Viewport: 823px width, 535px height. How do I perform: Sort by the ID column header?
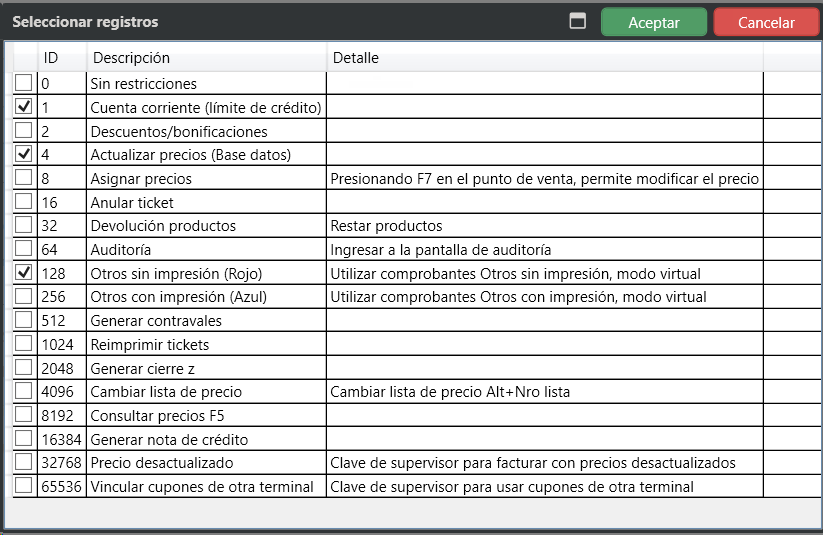point(52,58)
